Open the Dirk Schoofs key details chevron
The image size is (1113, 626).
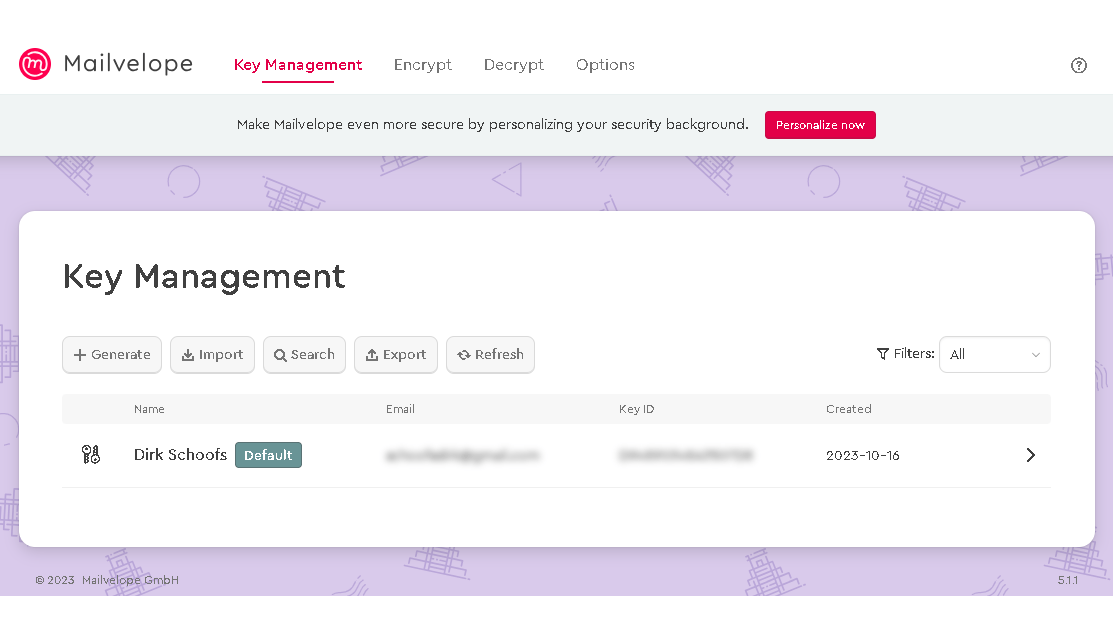click(x=1031, y=455)
